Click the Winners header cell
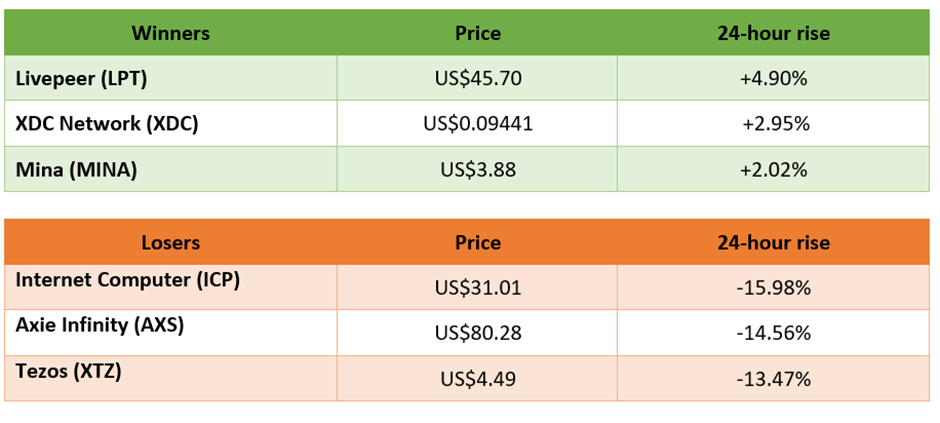This screenshot has width=940, height=423. (171, 33)
